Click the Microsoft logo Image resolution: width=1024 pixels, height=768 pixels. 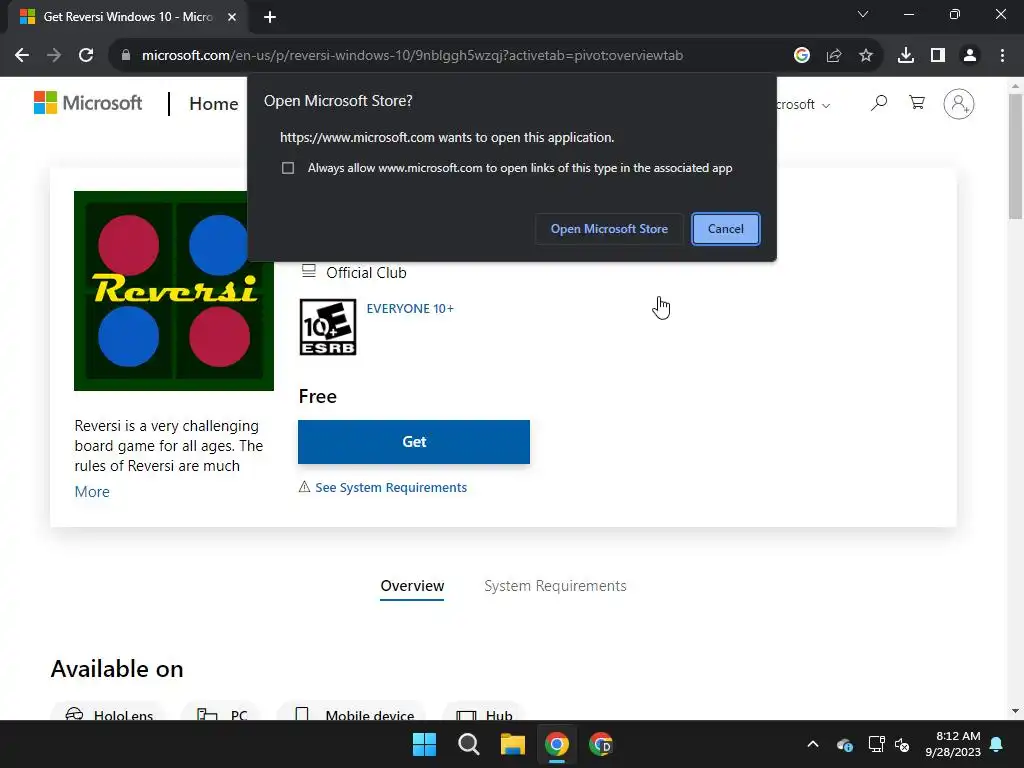pos(88,103)
